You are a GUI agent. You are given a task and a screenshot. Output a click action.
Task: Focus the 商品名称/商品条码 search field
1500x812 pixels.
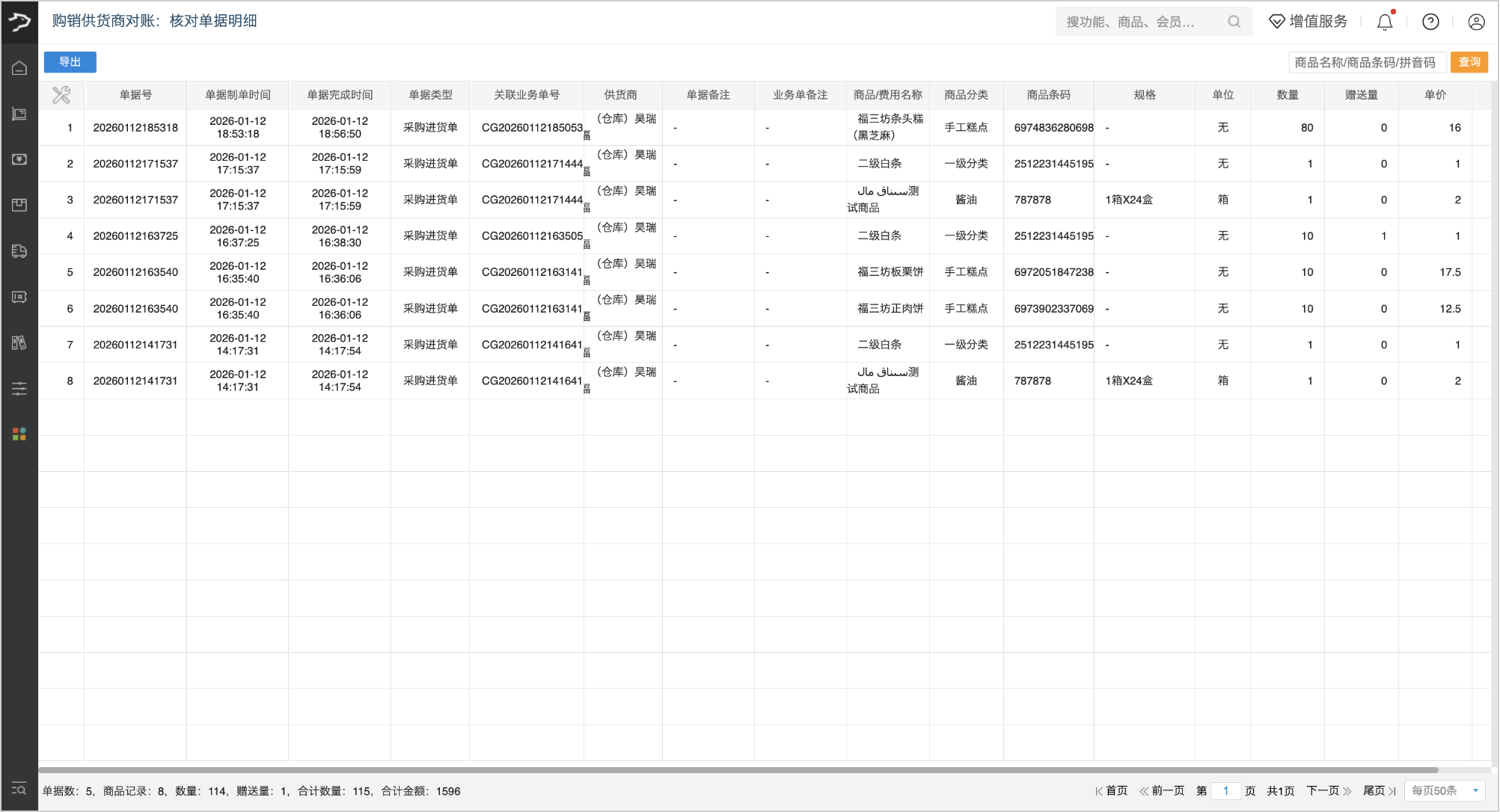(1365, 62)
